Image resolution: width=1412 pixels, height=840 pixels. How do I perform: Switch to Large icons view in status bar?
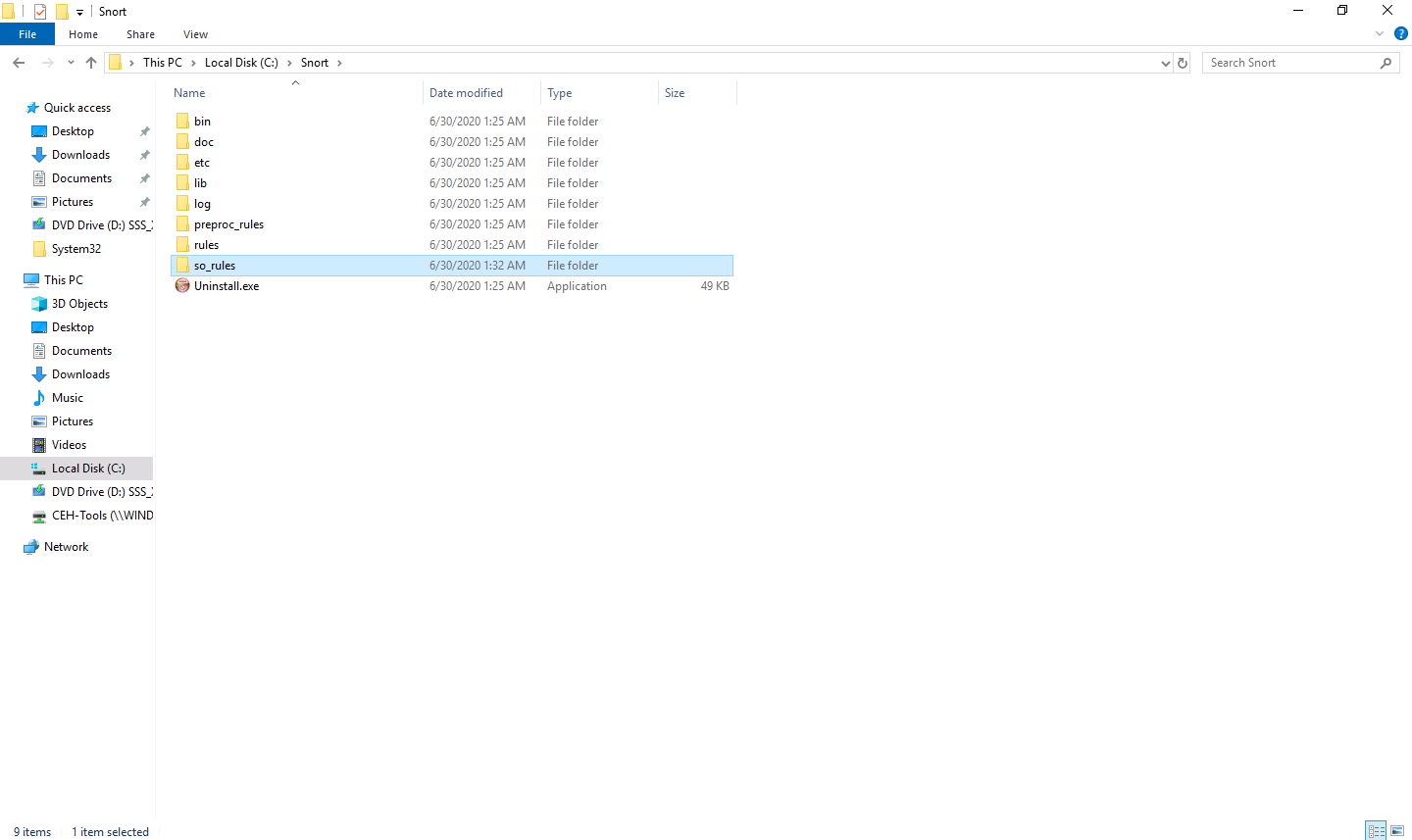(x=1397, y=831)
